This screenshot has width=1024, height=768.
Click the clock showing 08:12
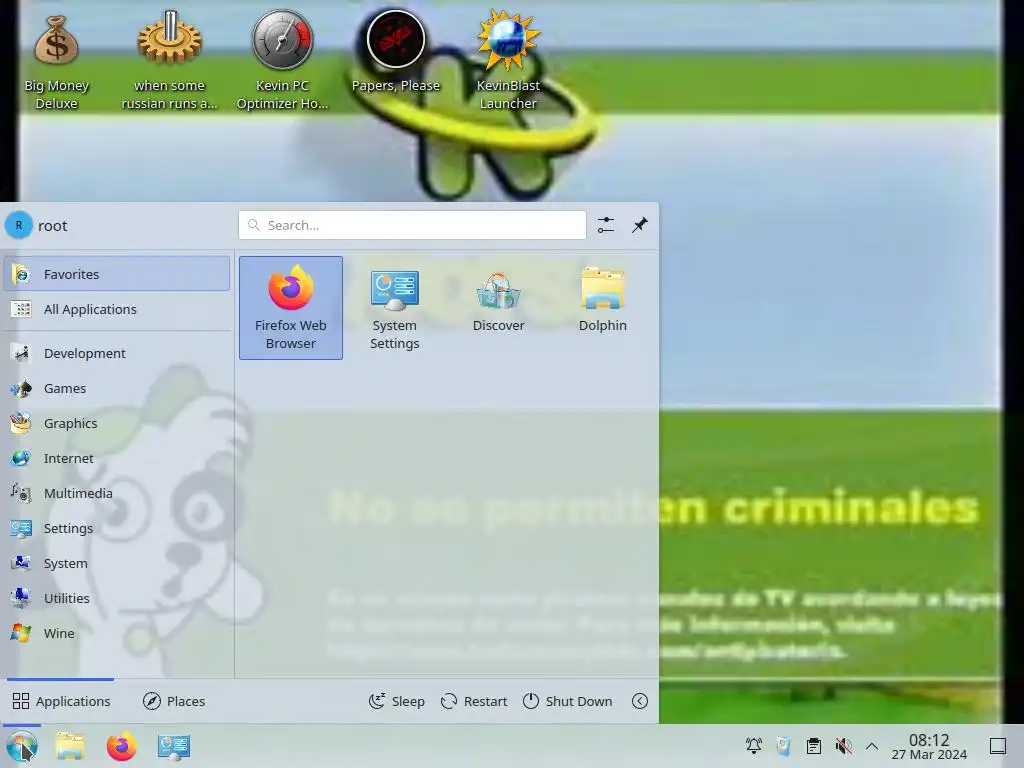(929, 746)
